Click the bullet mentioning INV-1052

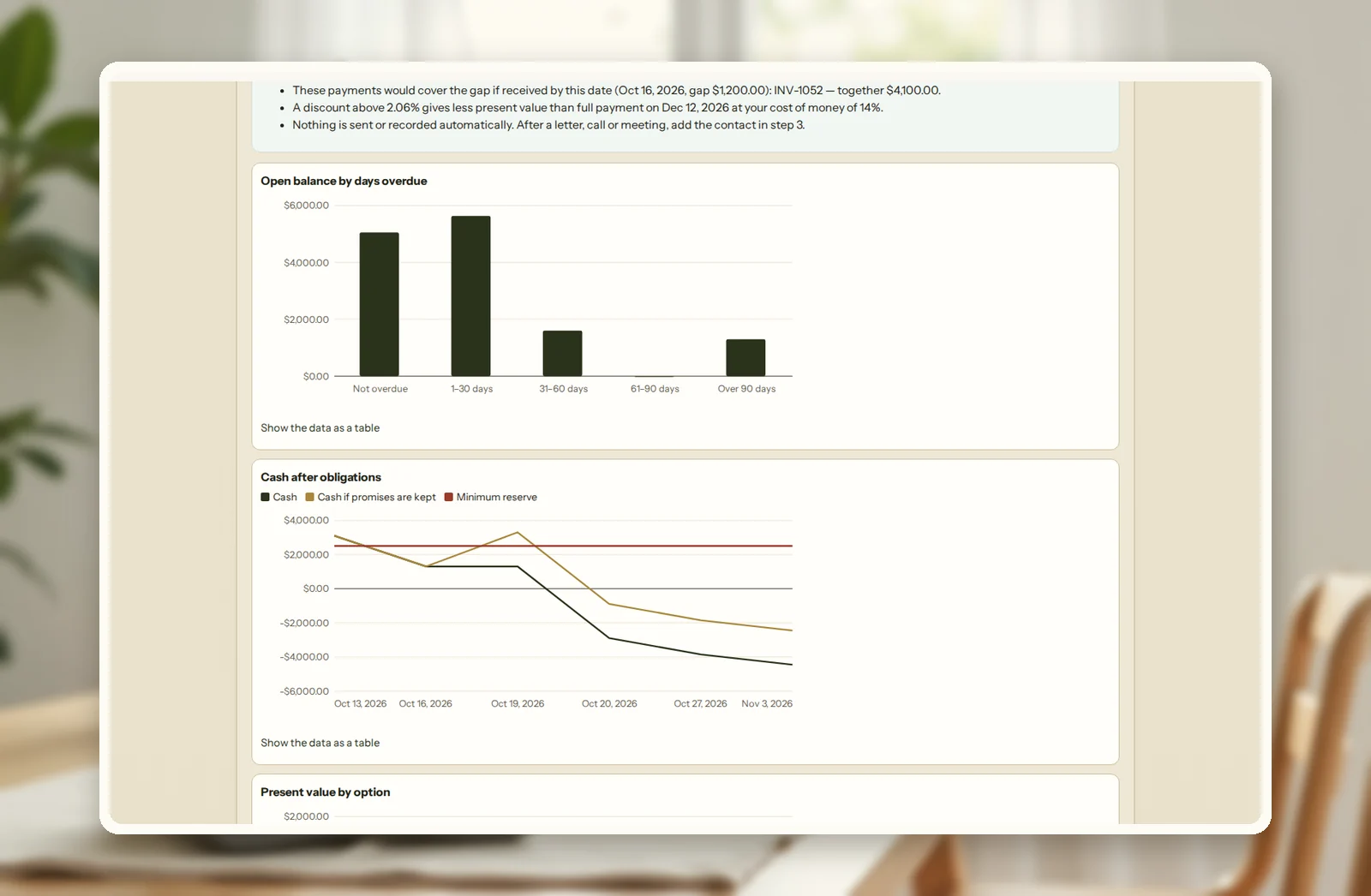[x=616, y=91]
